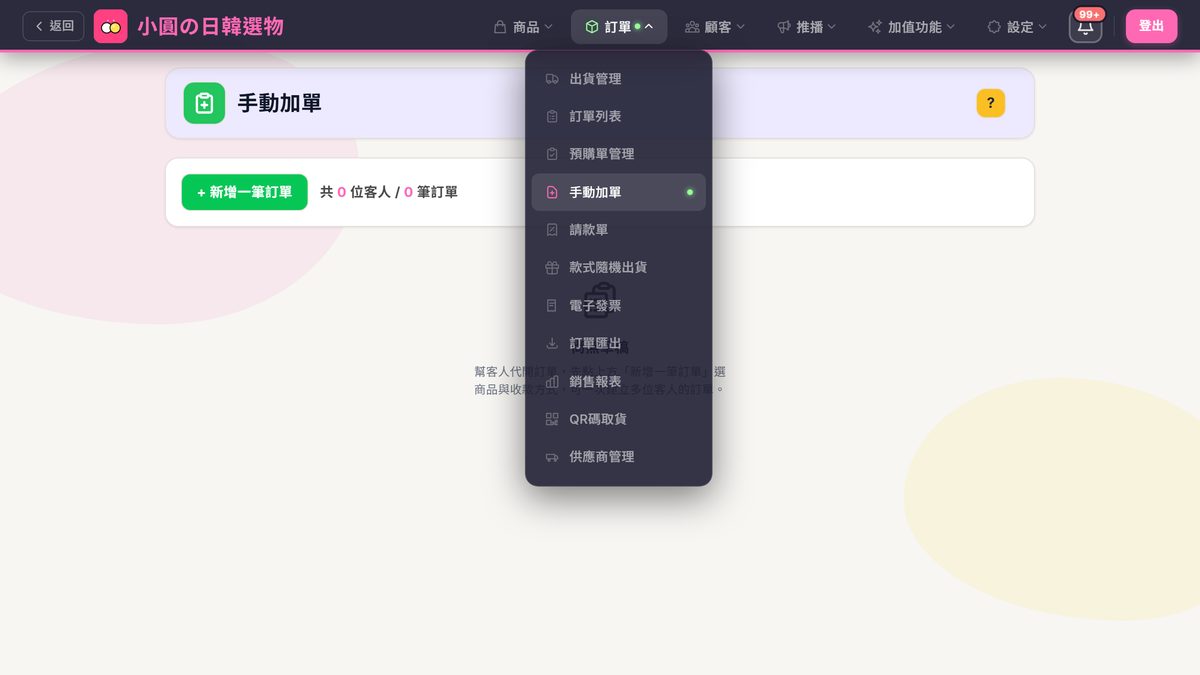Click the gift box icon beside 款式隨機出貨
Screen dimensions: 1200x675
552,268
